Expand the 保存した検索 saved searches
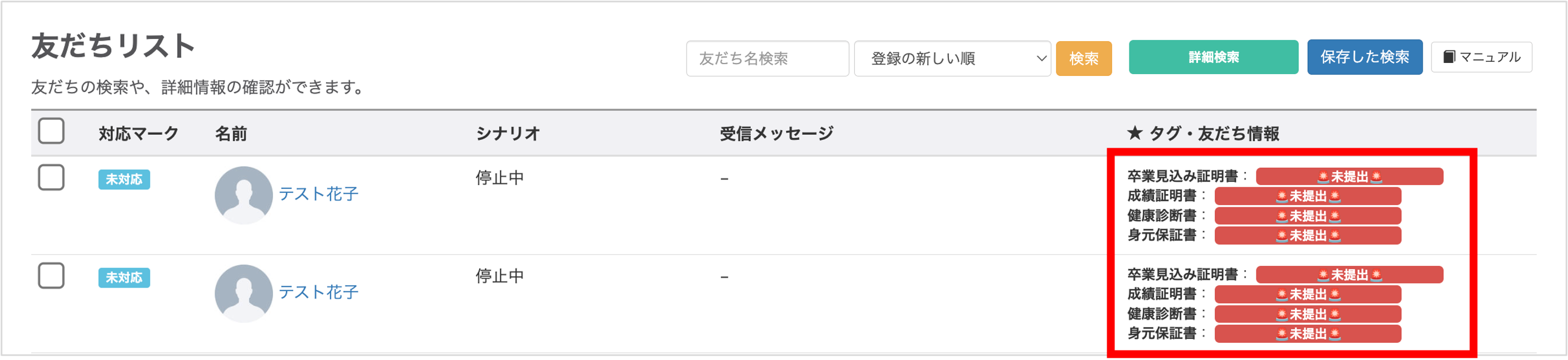1568x360 pixels. pos(1364,57)
